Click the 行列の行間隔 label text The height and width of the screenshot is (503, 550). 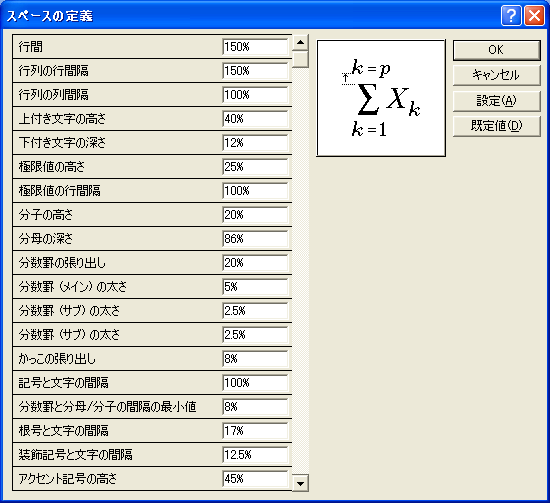[54, 71]
